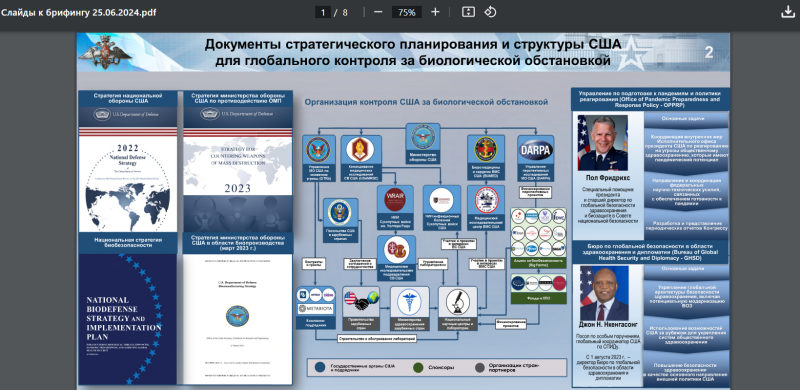Click the Big Farma sponsor logos grid

(x=539, y=232)
